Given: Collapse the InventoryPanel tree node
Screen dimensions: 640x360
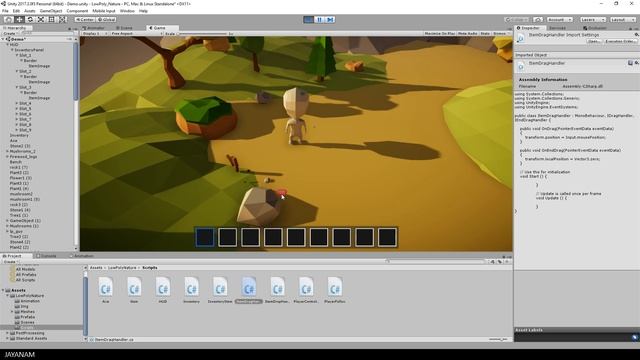Looking at the screenshot, I should 12,50.
